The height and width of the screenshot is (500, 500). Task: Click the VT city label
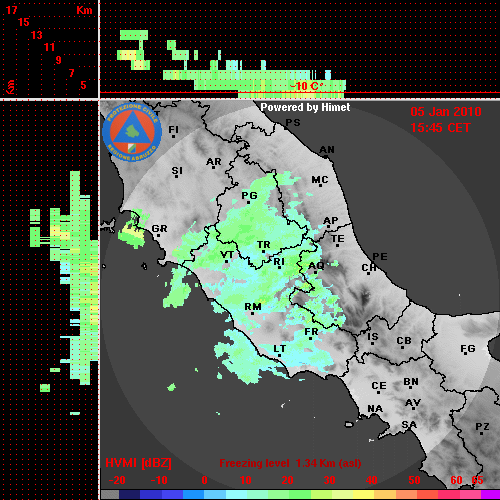tap(227, 255)
